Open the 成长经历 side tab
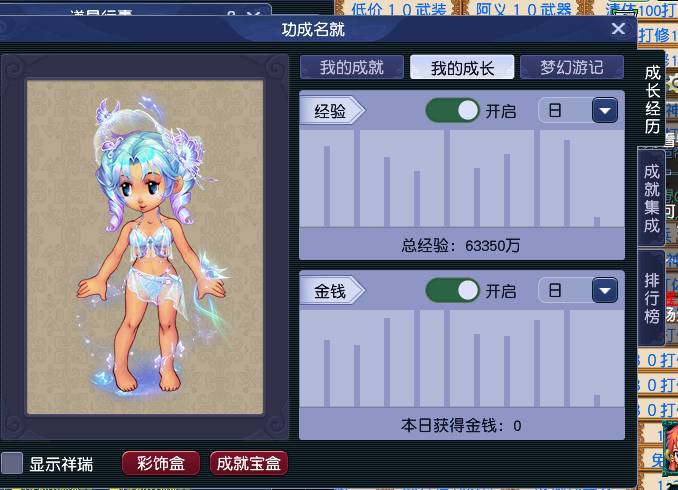Image resolution: width=678 pixels, height=490 pixels. (652, 99)
